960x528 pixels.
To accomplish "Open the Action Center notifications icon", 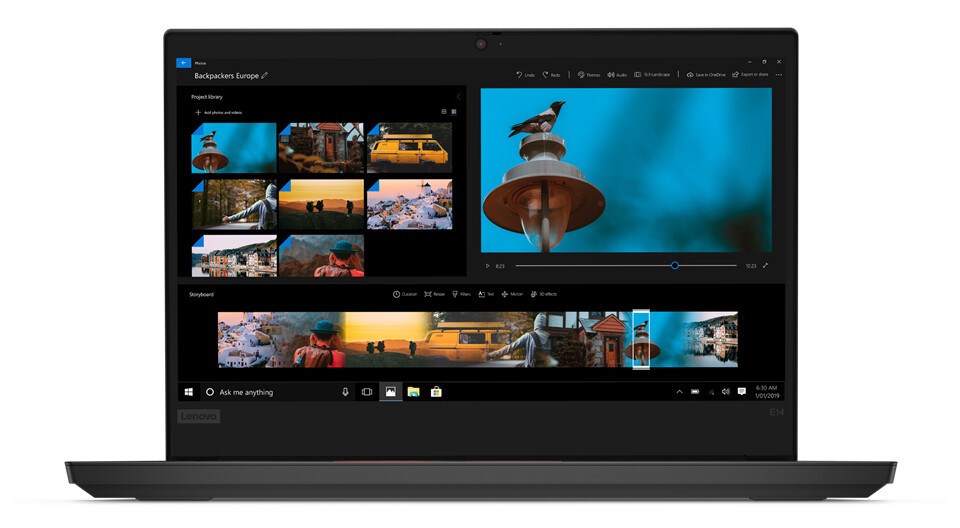I will click(741, 392).
